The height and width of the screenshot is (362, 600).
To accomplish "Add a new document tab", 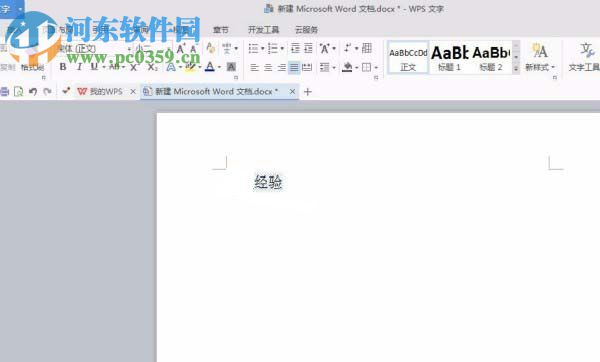I will pyautogui.click(x=308, y=92).
